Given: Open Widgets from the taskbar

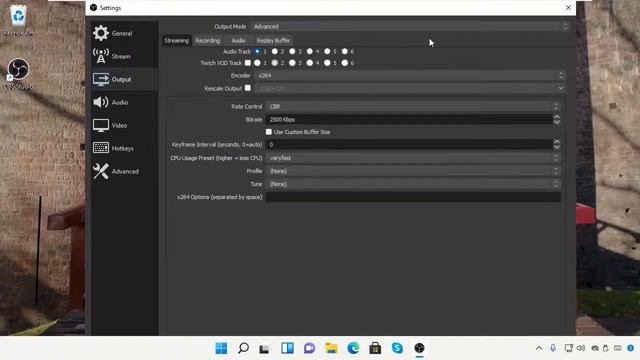Looking at the screenshot, I should pos(287,348).
